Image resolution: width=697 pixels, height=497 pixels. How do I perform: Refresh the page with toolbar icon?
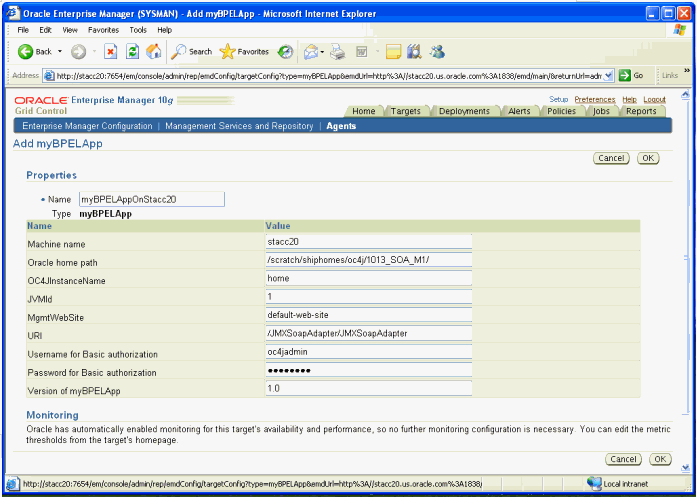tap(132, 51)
